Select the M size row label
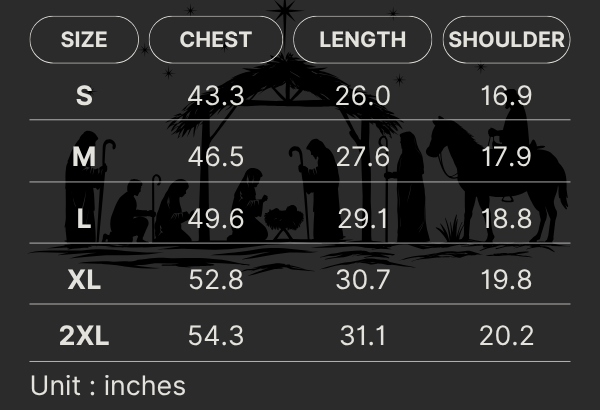This screenshot has width=600, height=410. [84, 158]
